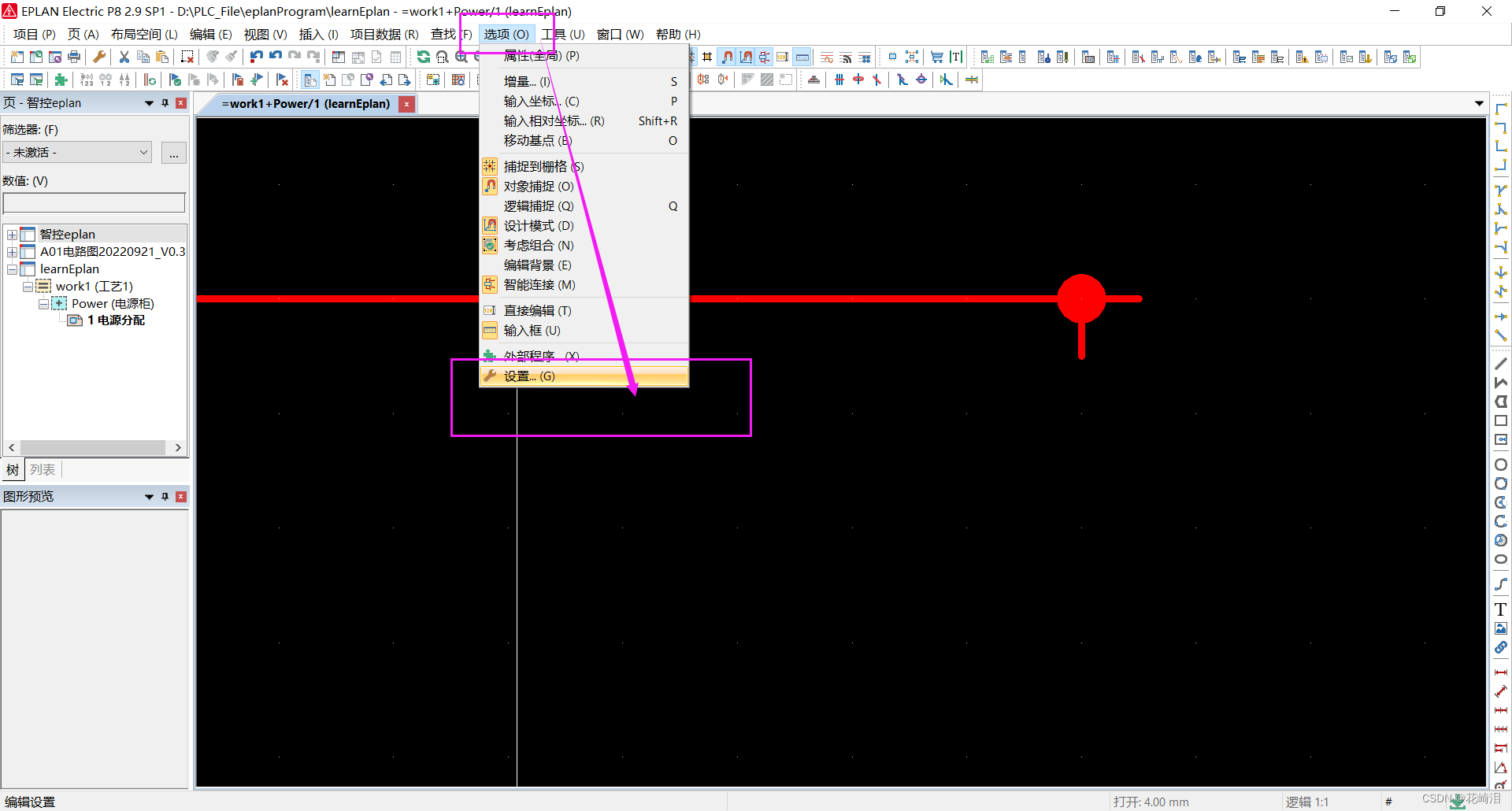Collapse the Power (电源柜) tree node
The image size is (1512, 811).
tap(43, 304)
